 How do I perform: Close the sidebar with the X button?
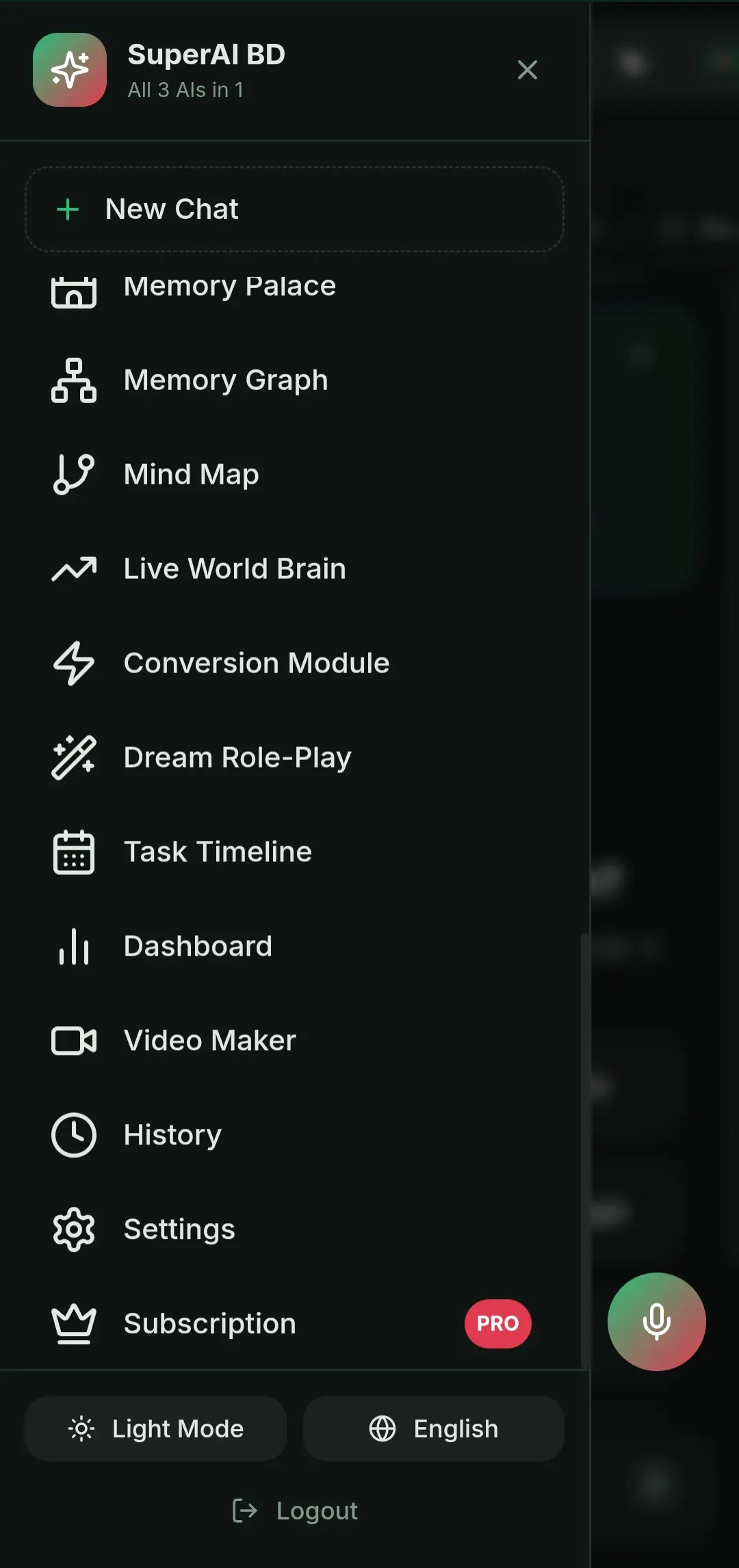(x=527, y=70)
